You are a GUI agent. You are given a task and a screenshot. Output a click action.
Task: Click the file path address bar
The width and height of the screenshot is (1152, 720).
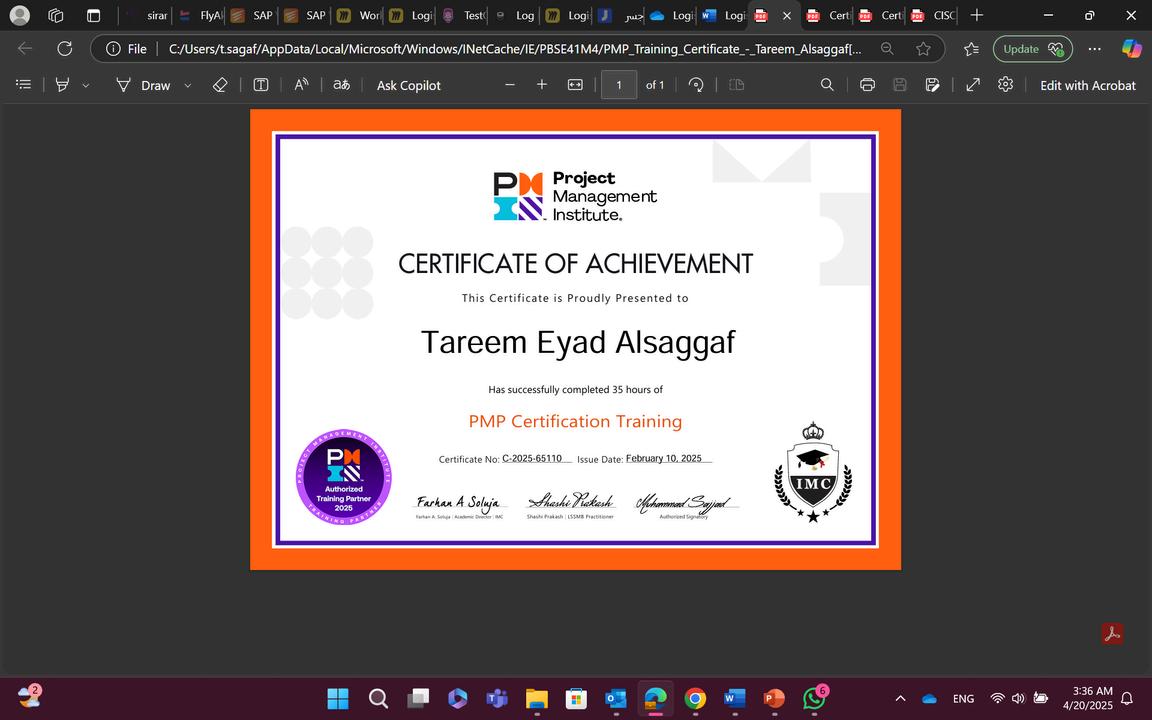(x=514, y=48)
